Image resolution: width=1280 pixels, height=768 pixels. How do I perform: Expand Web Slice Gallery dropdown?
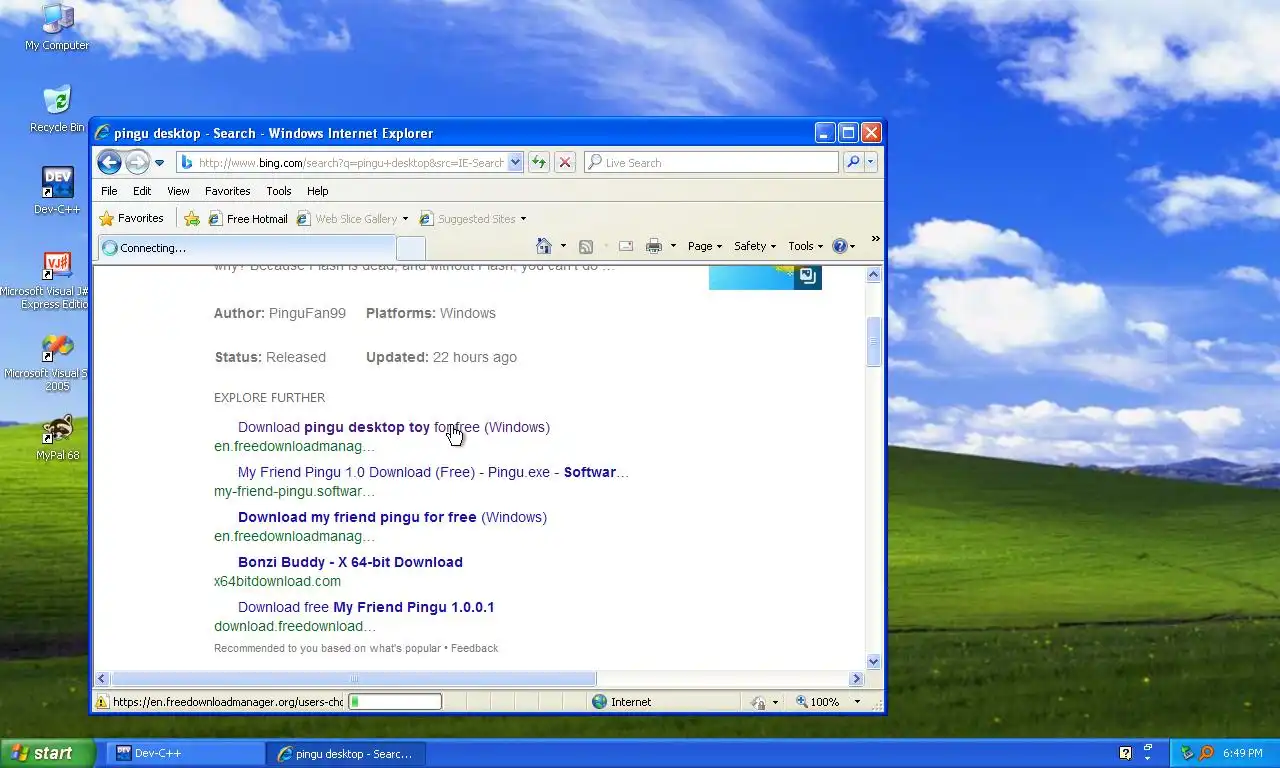point(405,219)
